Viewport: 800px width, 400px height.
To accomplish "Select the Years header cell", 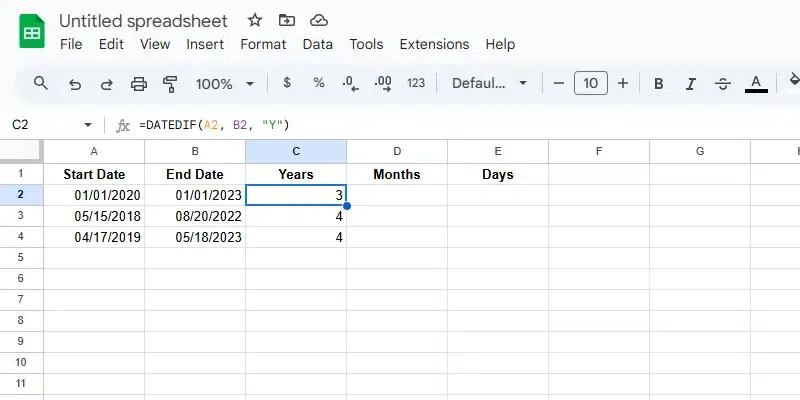I will [x=296, y=174].
